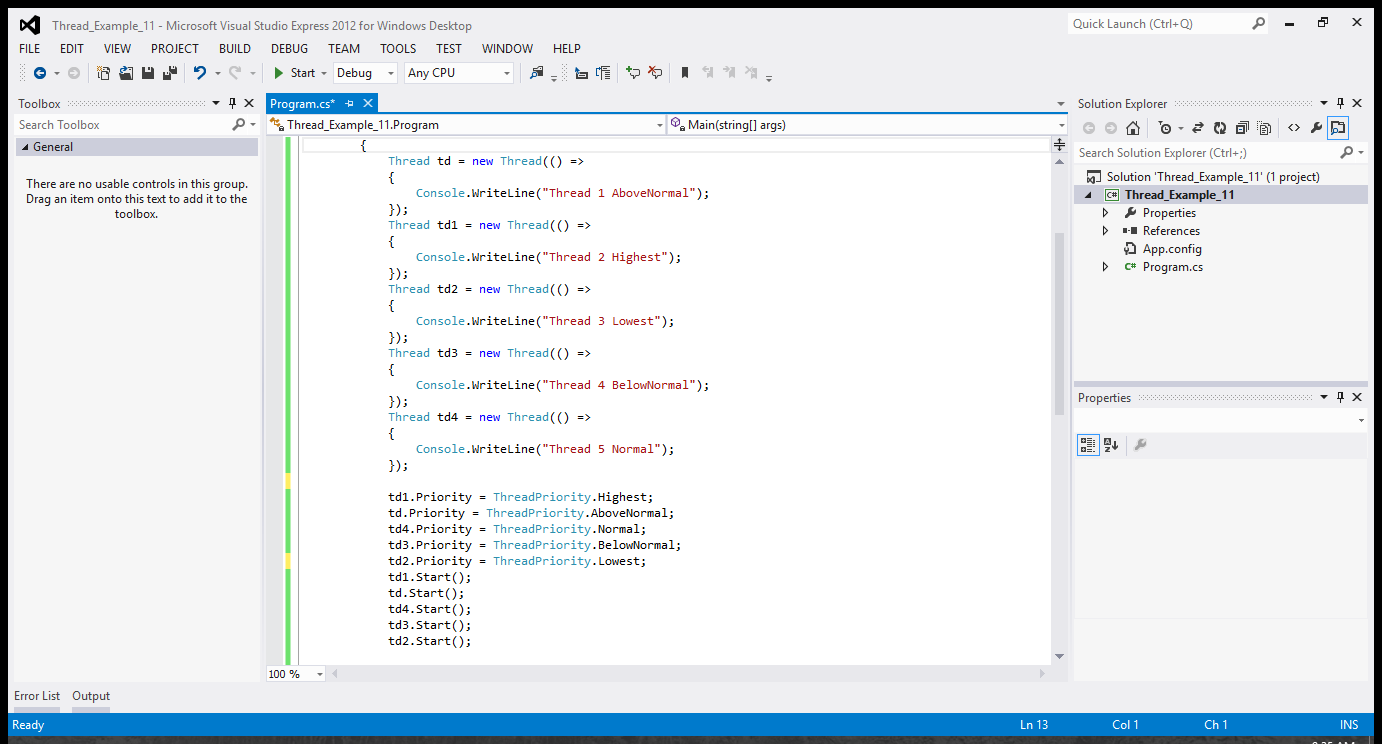Click the Find in Files toolbar icon
Image resolution: width=1382 pixels, height=744 pixels.
click(x=537, y=73)
